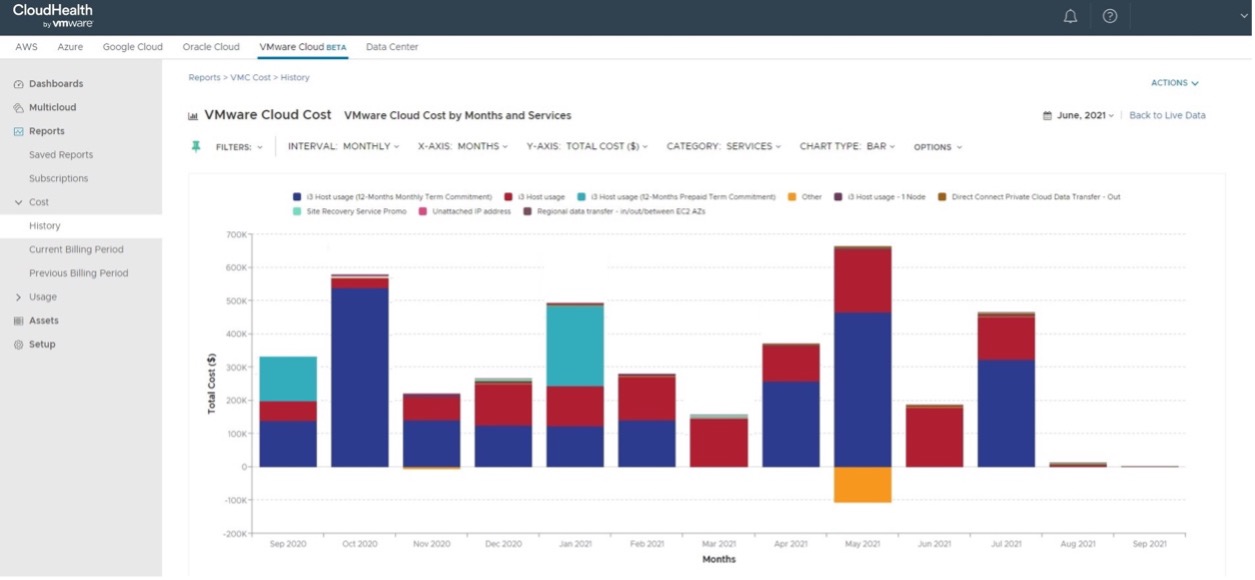
Task: Click the help question mark icon
Action: 1110,16
